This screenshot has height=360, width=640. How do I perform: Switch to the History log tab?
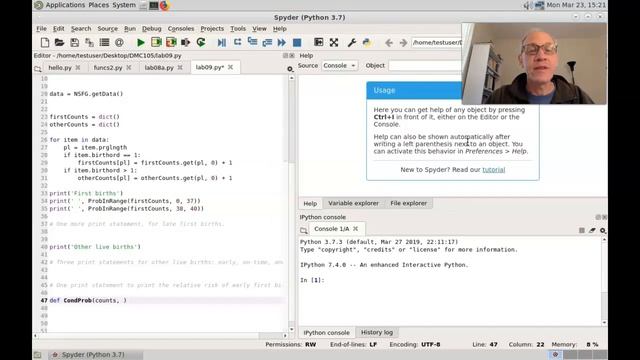click(x=377, y=333)
